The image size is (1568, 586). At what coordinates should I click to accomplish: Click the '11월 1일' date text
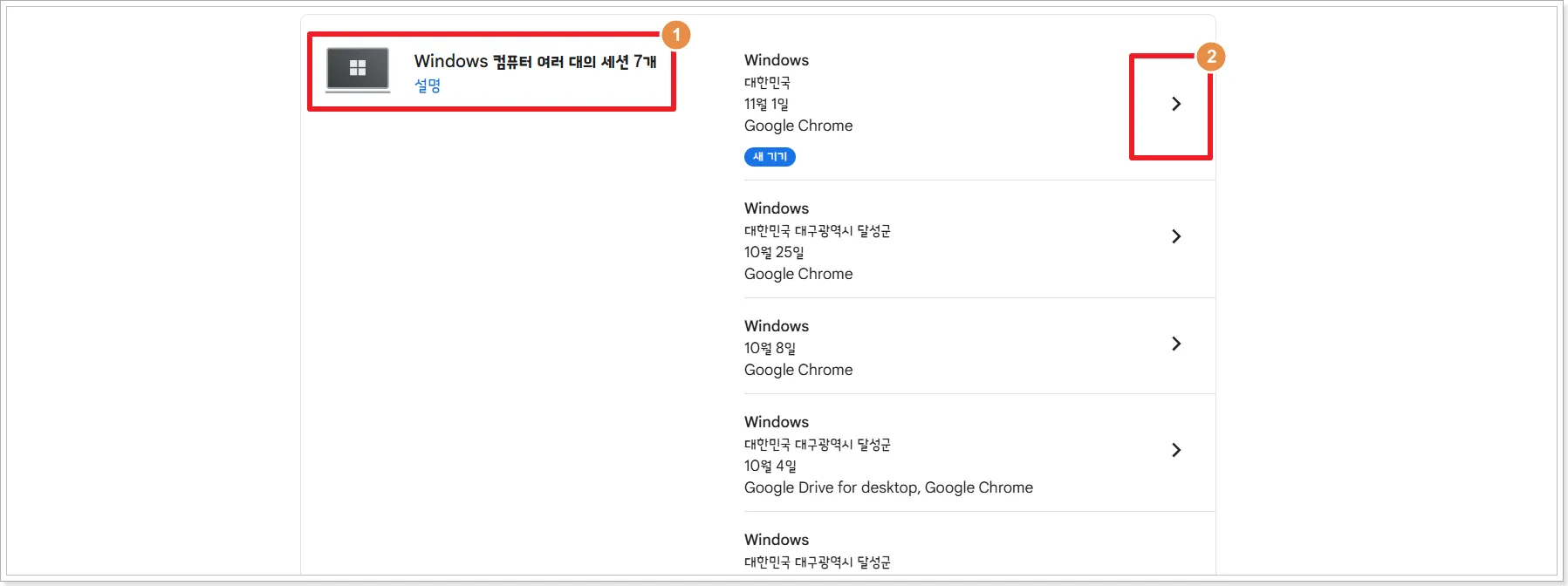coord(766,104)
